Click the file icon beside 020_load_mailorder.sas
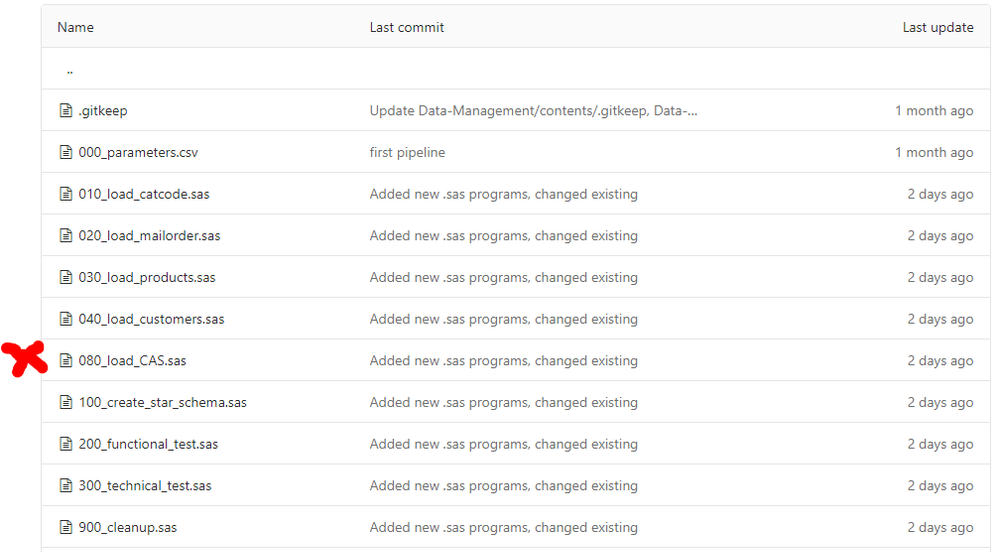The height and width of the screenshot is (552, 999). [66, 236]
